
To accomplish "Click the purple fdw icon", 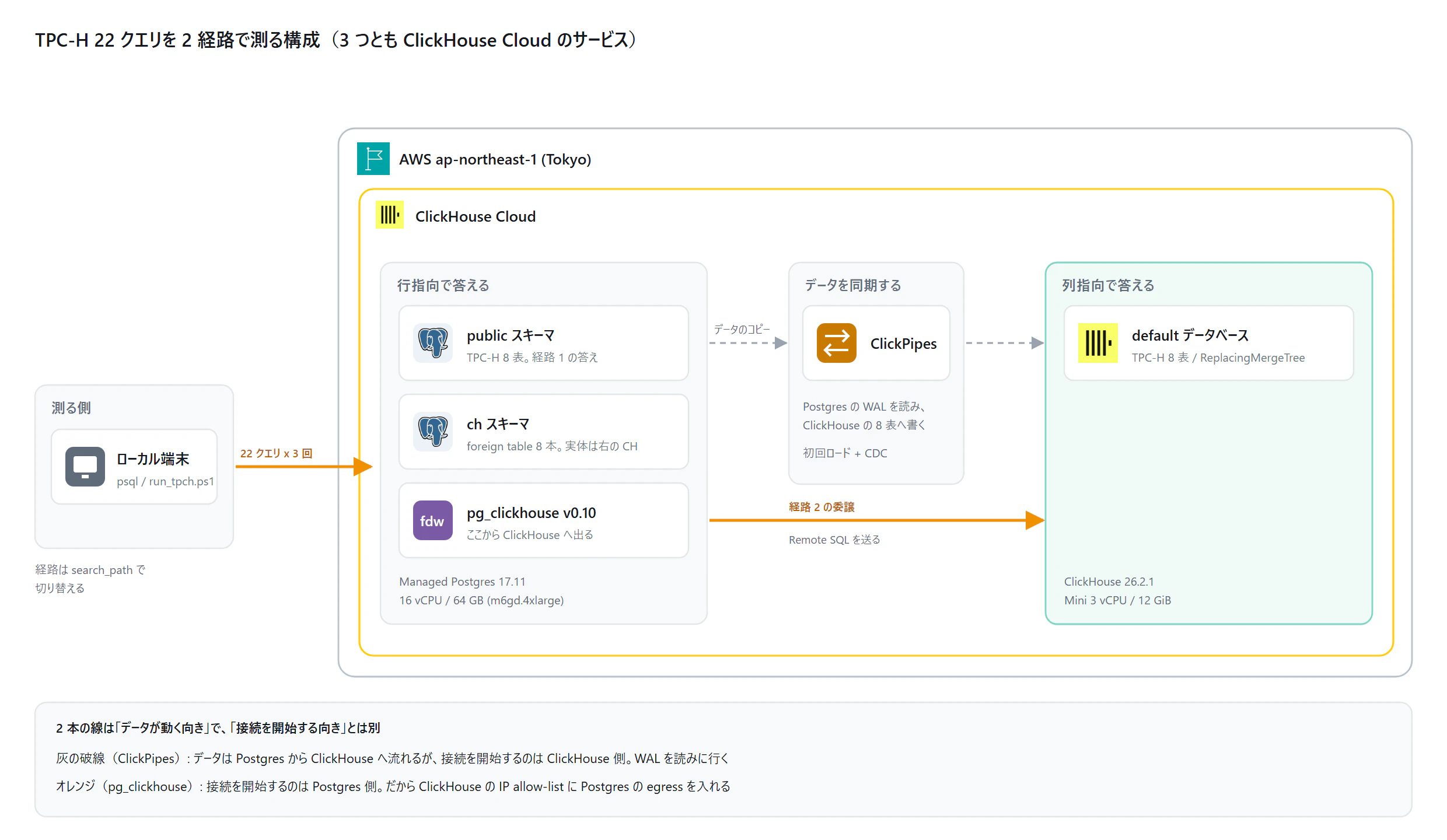I will tap(433, 520).
